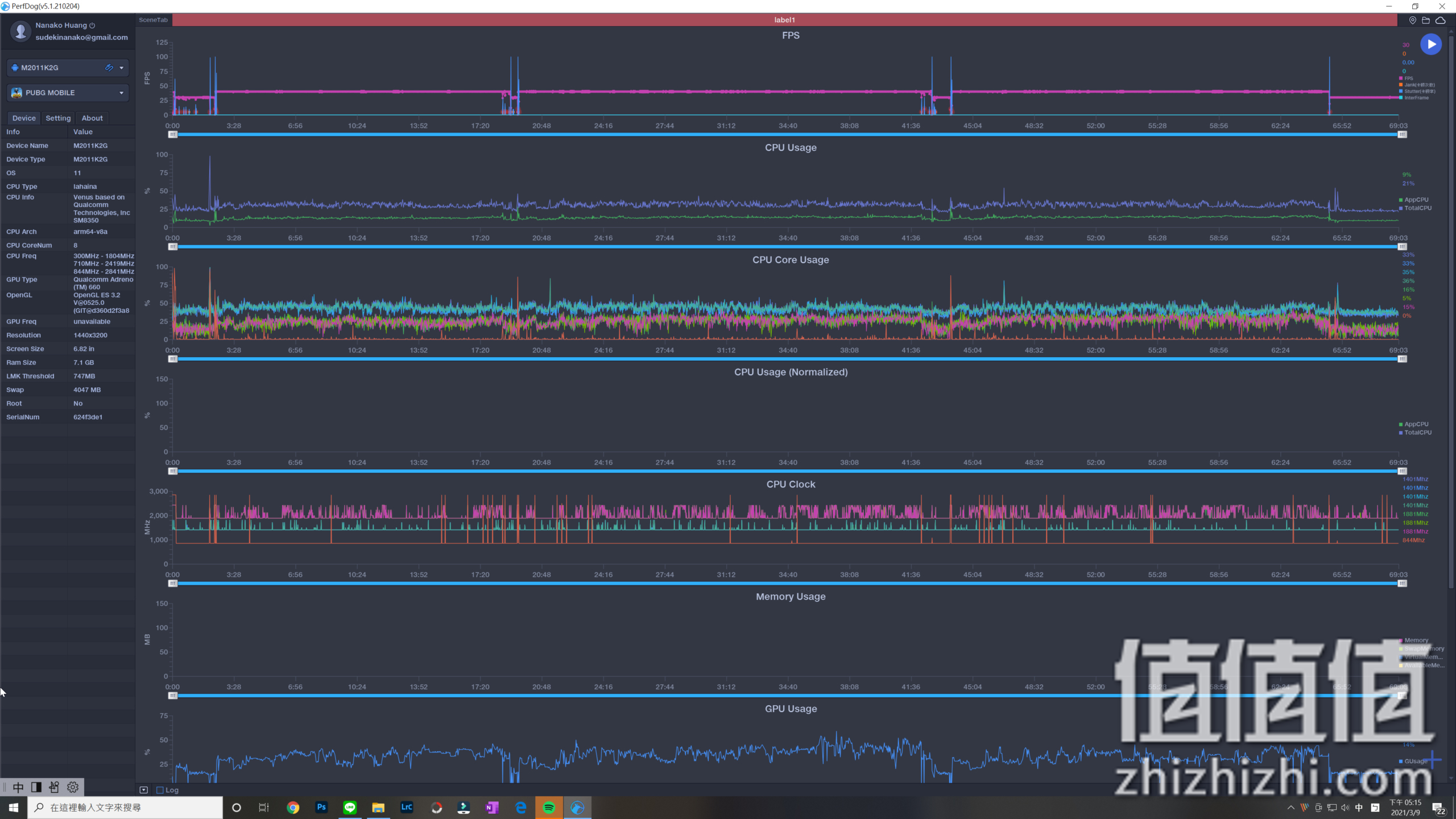Select the SceneTab label

pos(154,20)
